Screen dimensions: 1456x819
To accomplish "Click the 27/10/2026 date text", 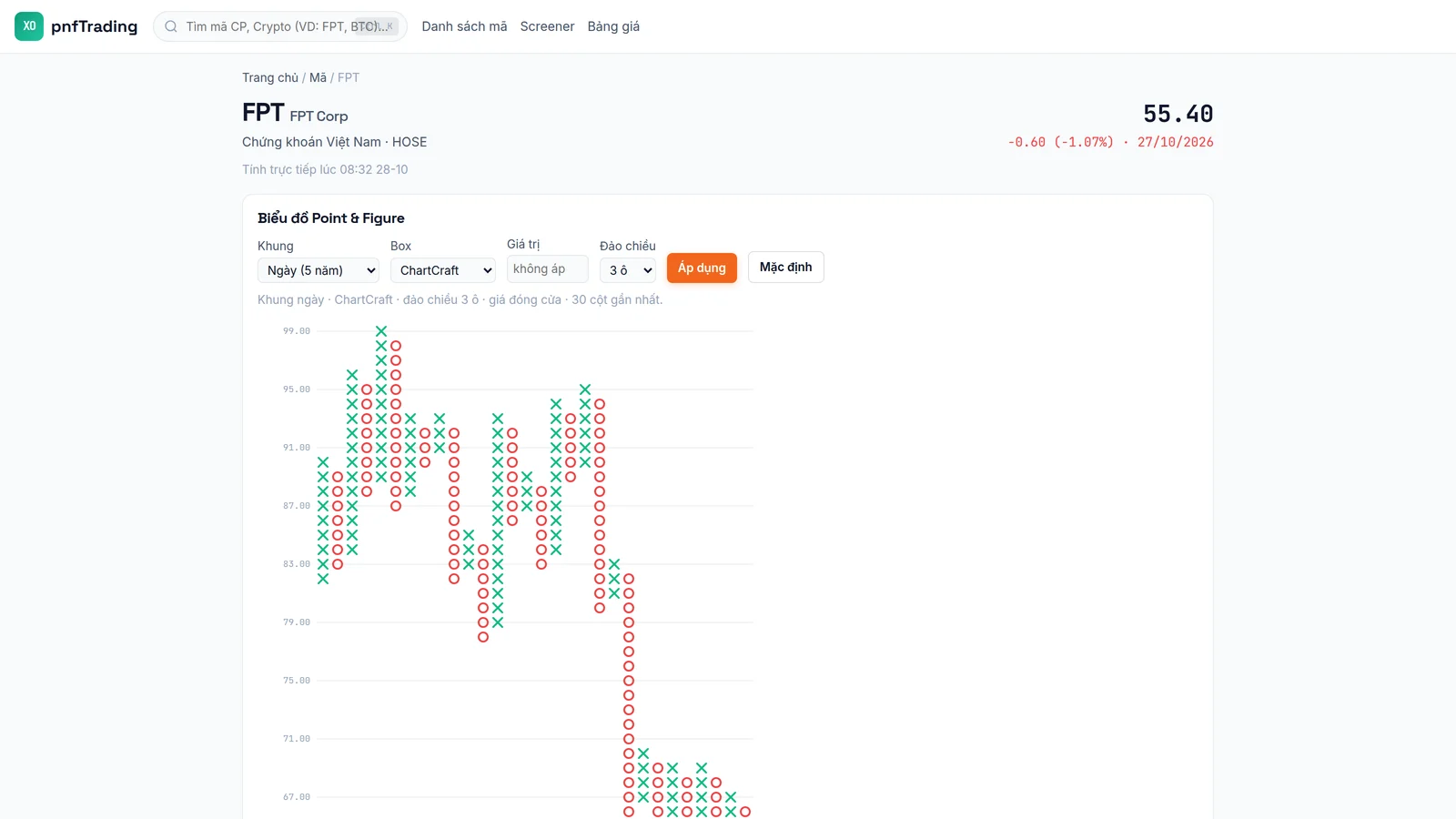I will (x=1176, y=142).
